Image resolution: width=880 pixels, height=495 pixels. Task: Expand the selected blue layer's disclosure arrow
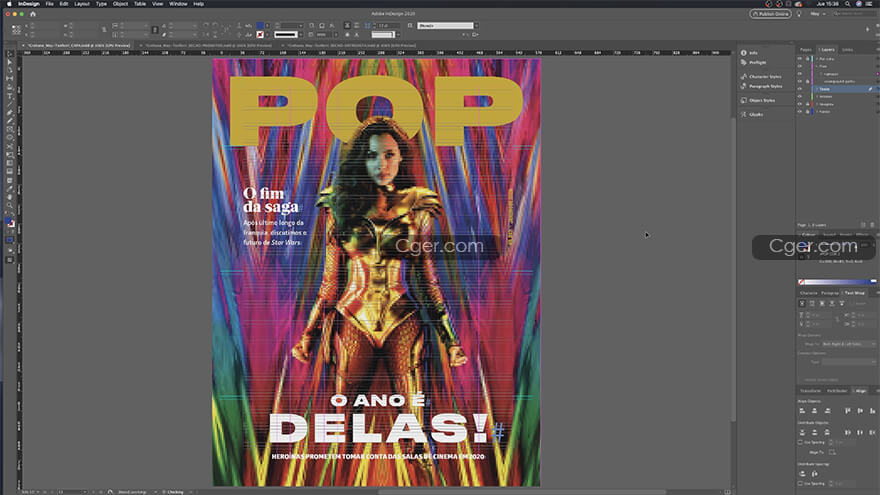tap(817, 89)
